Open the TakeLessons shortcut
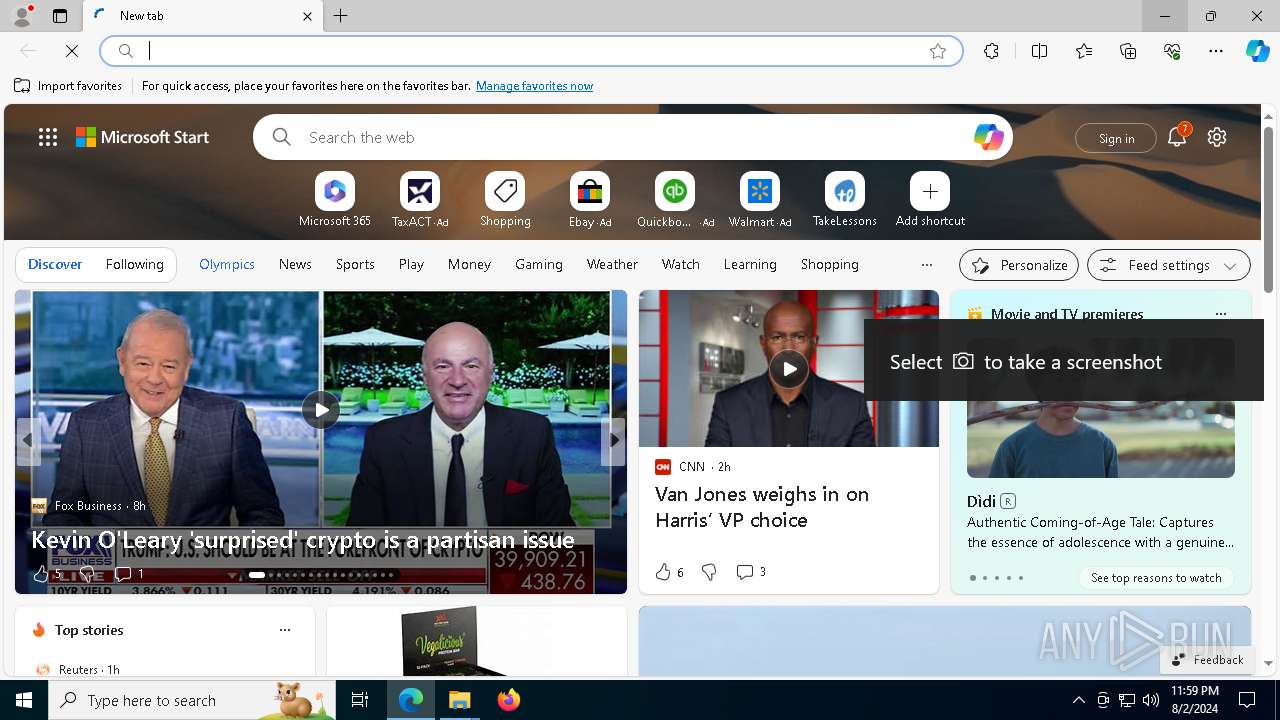 [x=845, y=200]
